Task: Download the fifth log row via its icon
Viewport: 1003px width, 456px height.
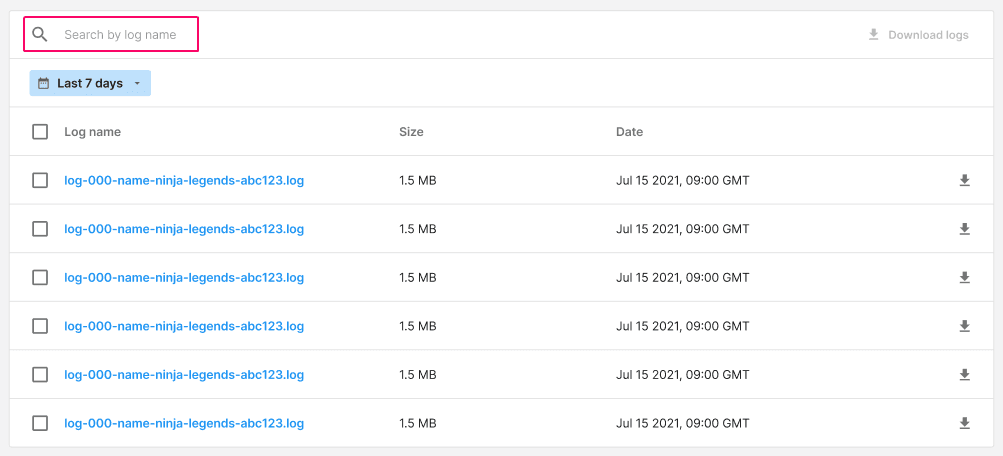Action: [965, 375]
